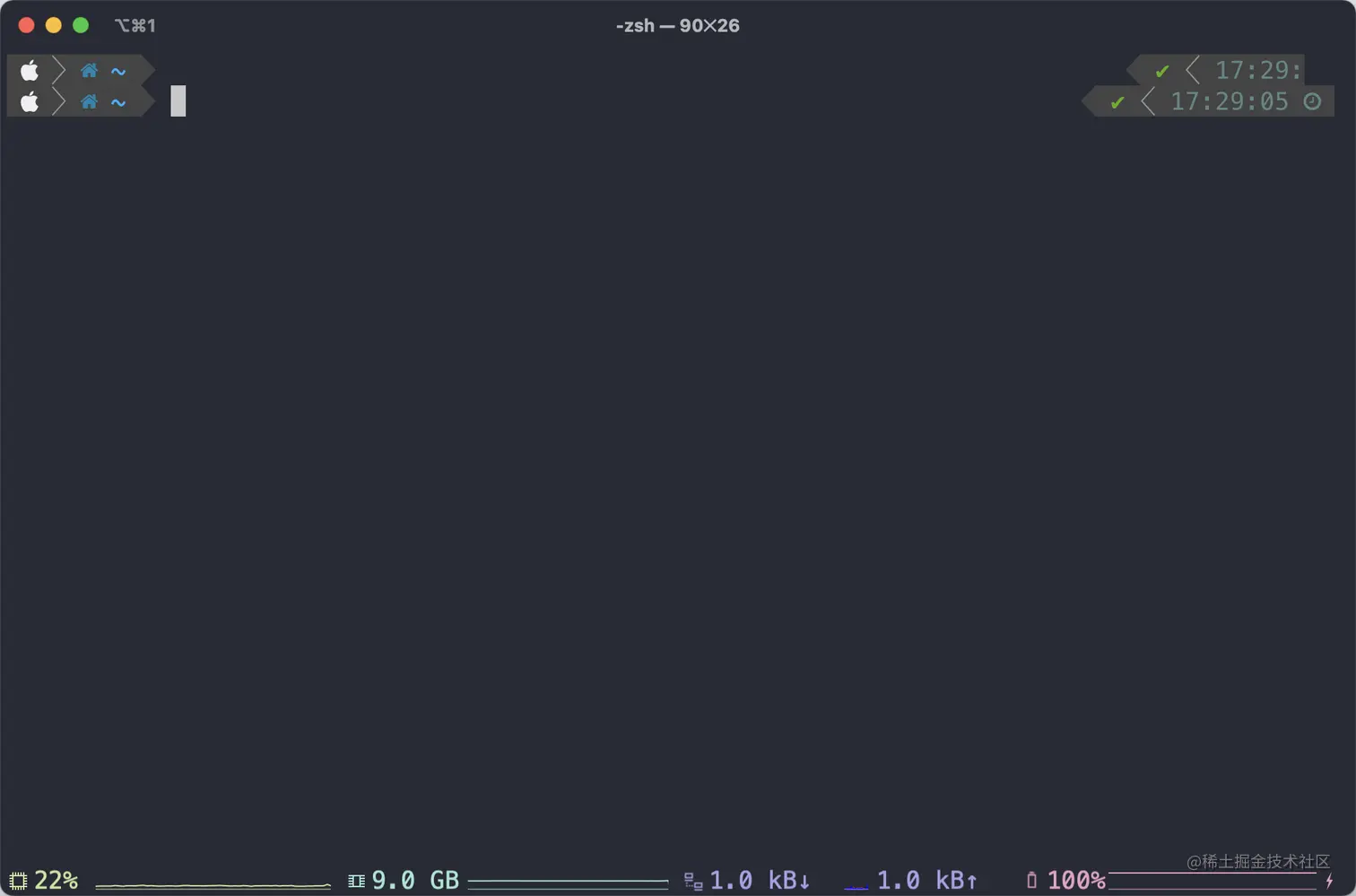The image size is (1356, 896).
Task: Click the tilde directory on the upper prompt line
Action: point(118,71)
